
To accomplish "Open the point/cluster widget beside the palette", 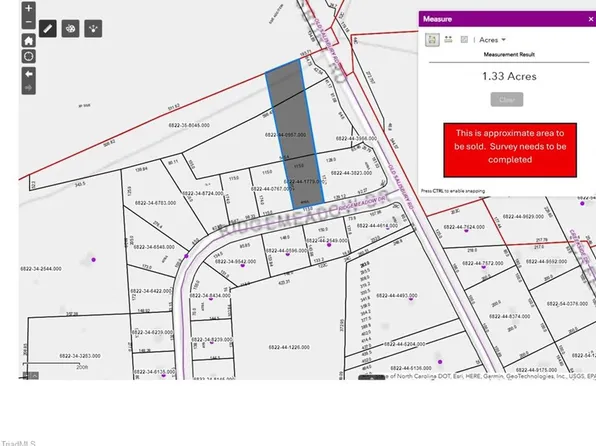I will tap(93, 29).
